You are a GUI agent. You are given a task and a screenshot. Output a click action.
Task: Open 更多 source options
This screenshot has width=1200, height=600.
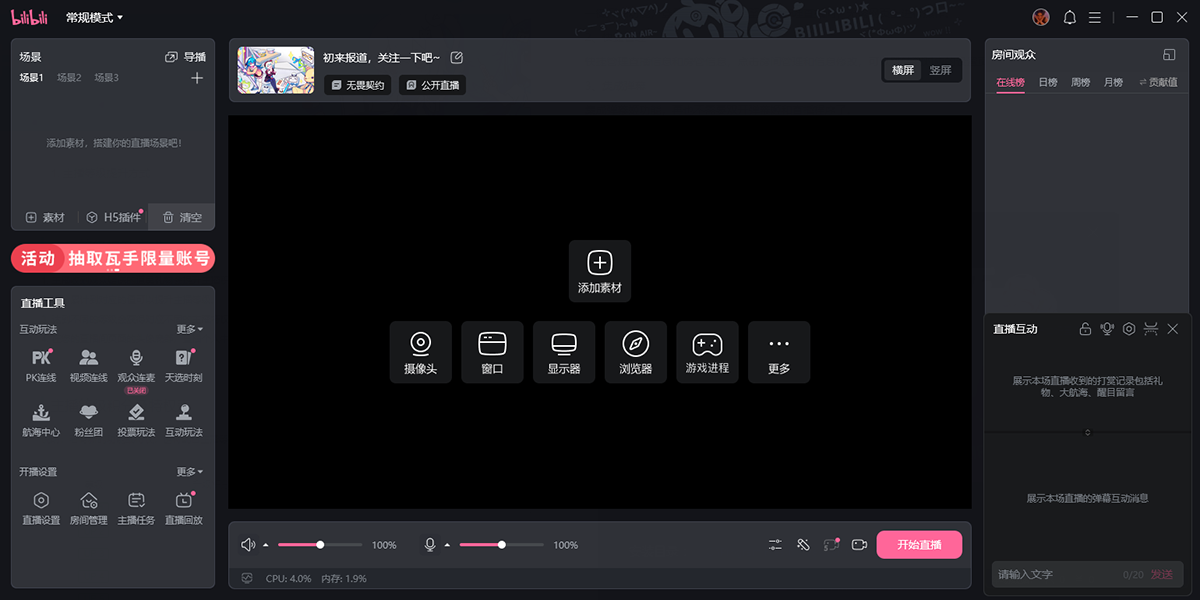pos(779,352)
